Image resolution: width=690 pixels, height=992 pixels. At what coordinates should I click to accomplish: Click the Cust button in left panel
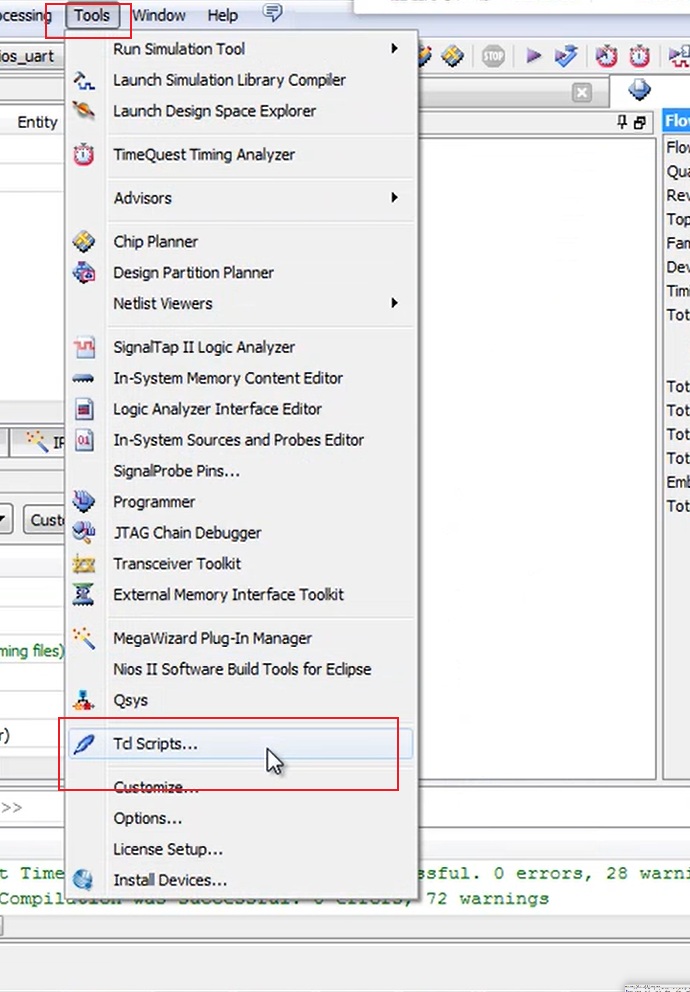click(x=44, y=520)
